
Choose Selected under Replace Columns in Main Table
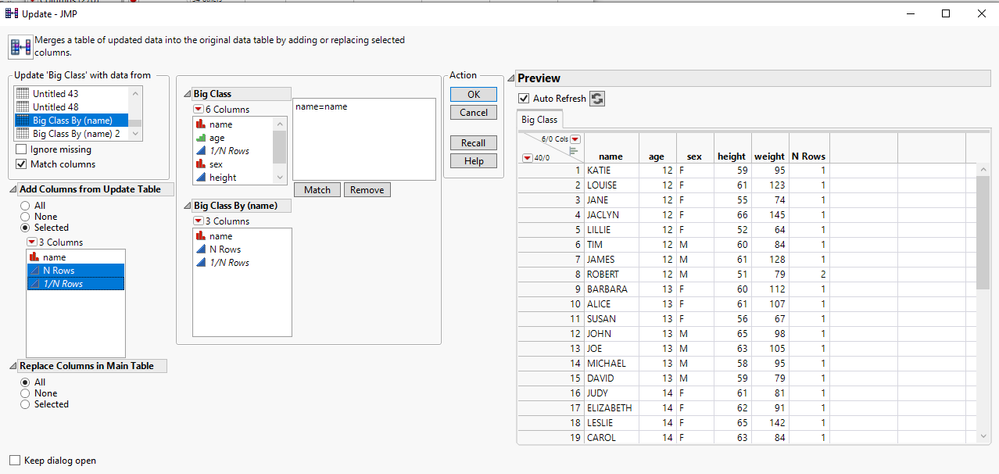(x=25, y=404)
